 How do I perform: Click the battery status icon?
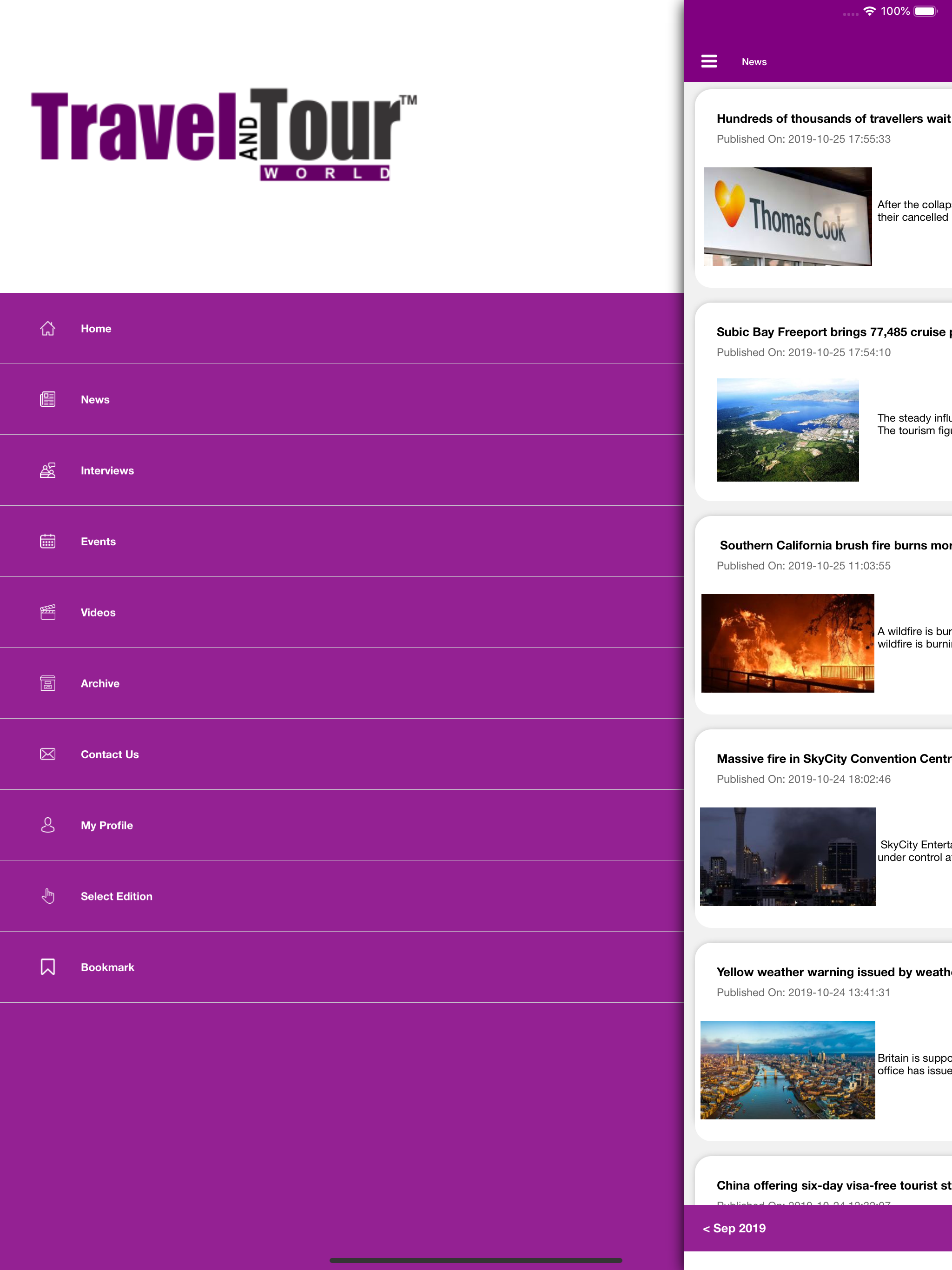[x=926, y=11]
